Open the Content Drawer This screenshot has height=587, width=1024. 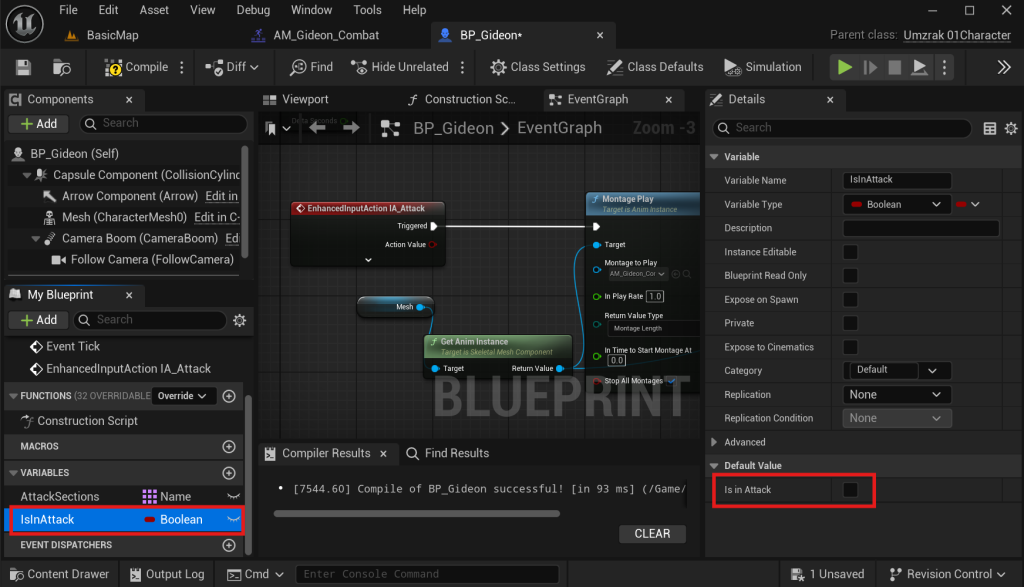(x=59, y=575)
